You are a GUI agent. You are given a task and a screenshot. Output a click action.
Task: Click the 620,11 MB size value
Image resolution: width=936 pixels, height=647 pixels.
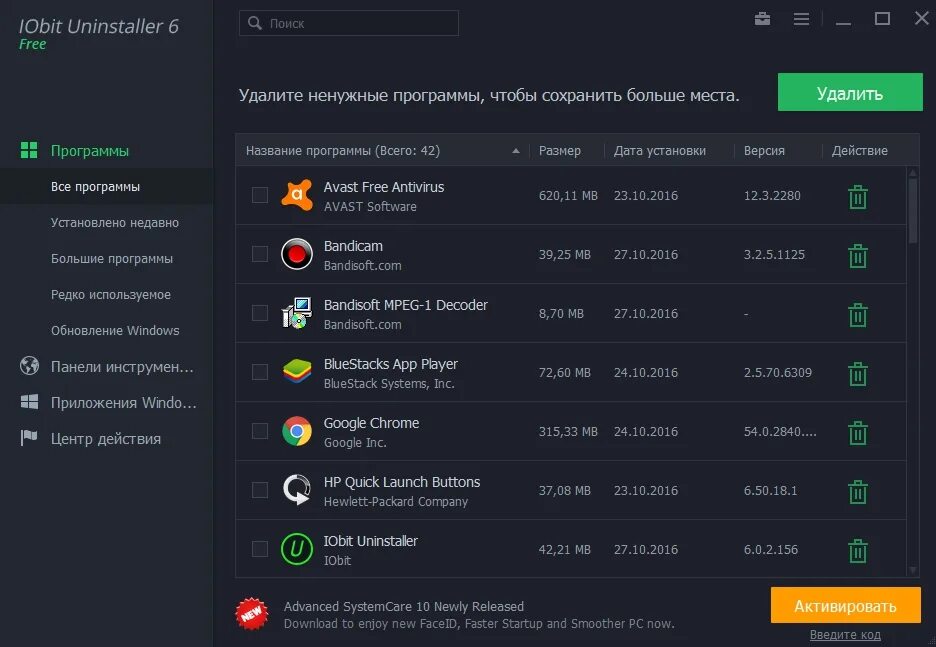click(x=568, y=195)
